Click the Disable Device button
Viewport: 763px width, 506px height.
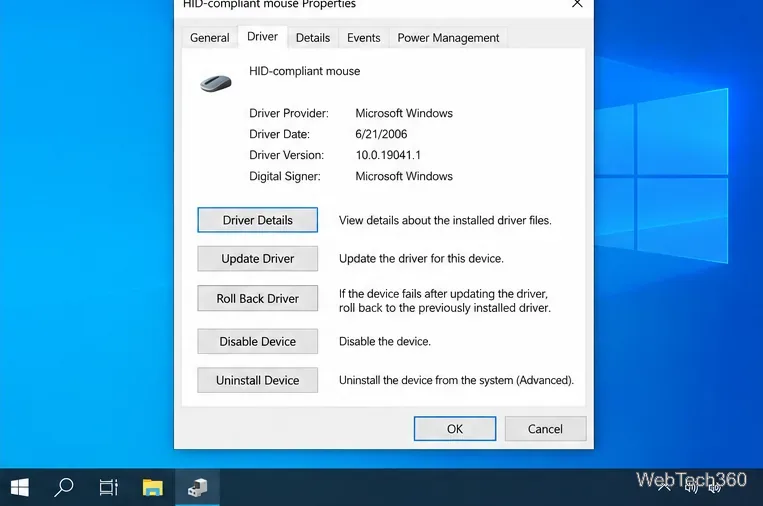[x=257, y=341]
